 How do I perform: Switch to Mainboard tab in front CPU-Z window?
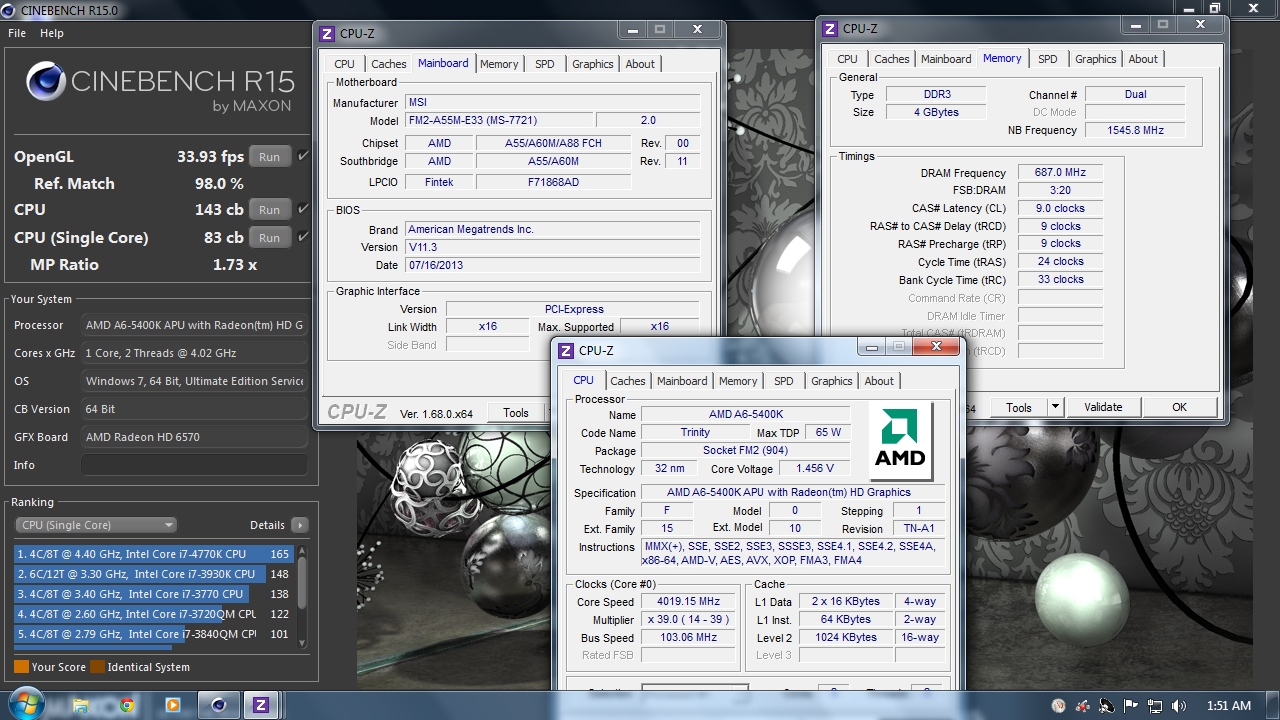tap(682, 381)
